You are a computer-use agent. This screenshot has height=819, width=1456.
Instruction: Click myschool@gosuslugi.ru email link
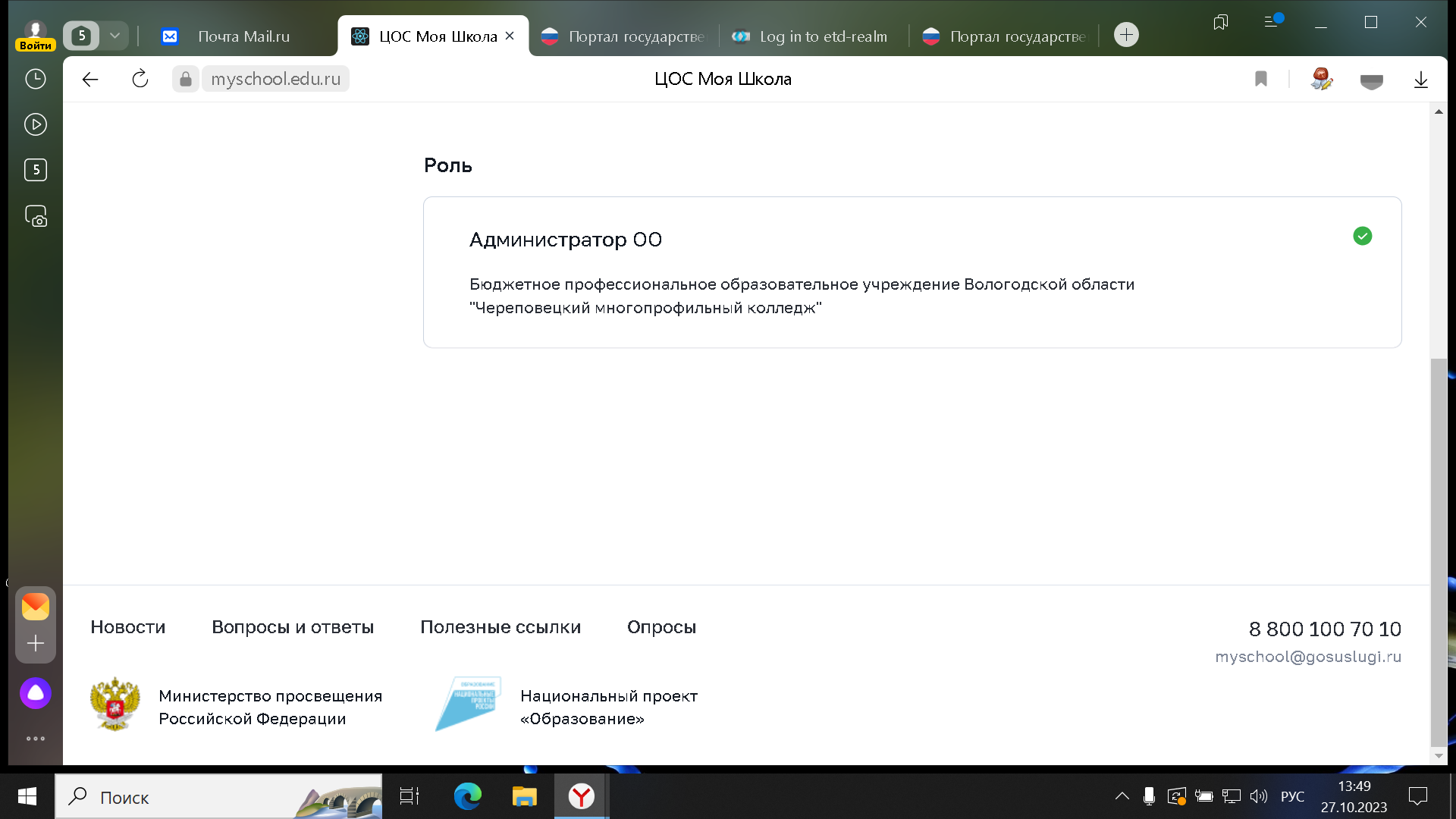click(x=1307, y=657)
